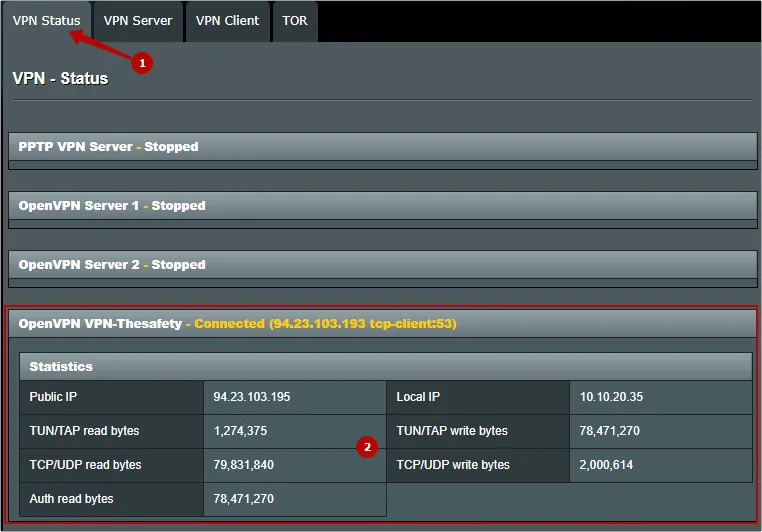Click the Statistics table header
The height and width of the screenshot is (532, 762).
385,367
